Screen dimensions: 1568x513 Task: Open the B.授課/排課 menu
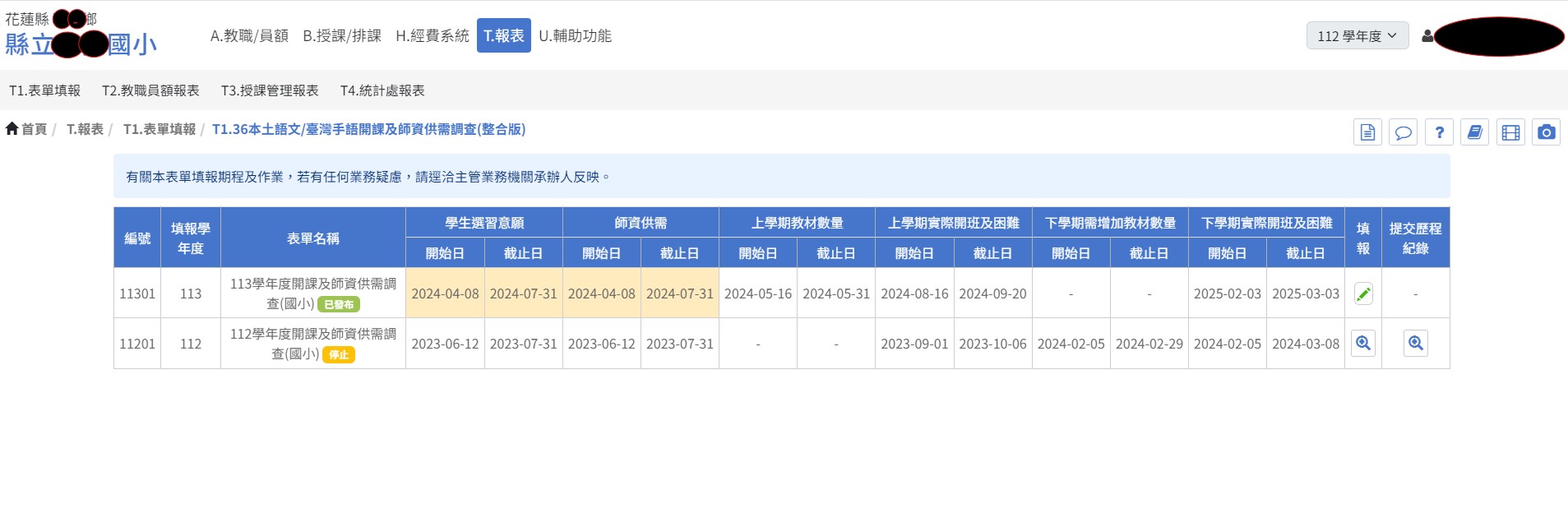[x=342, y=36]
